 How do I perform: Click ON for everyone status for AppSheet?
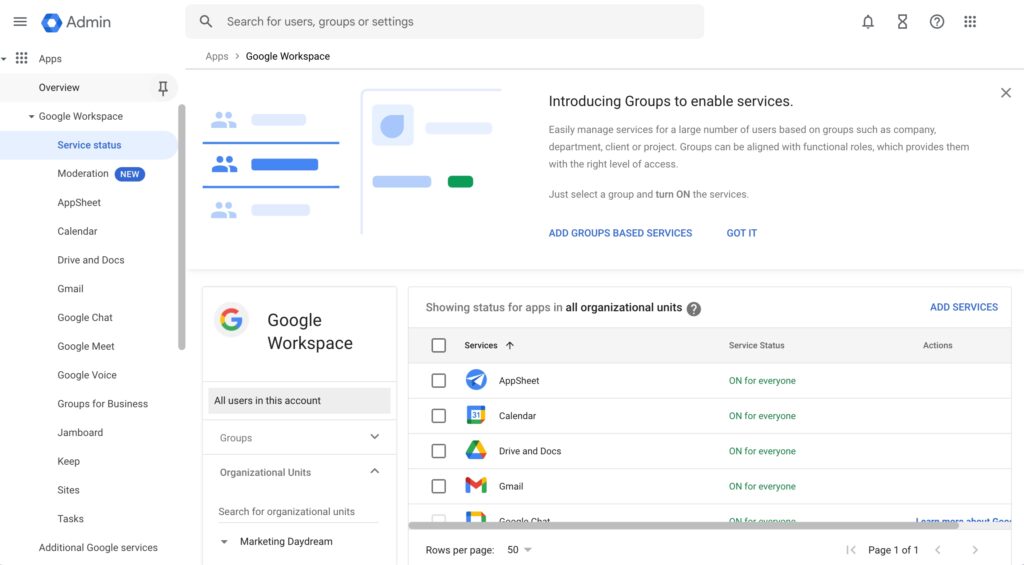click(762, 381)
